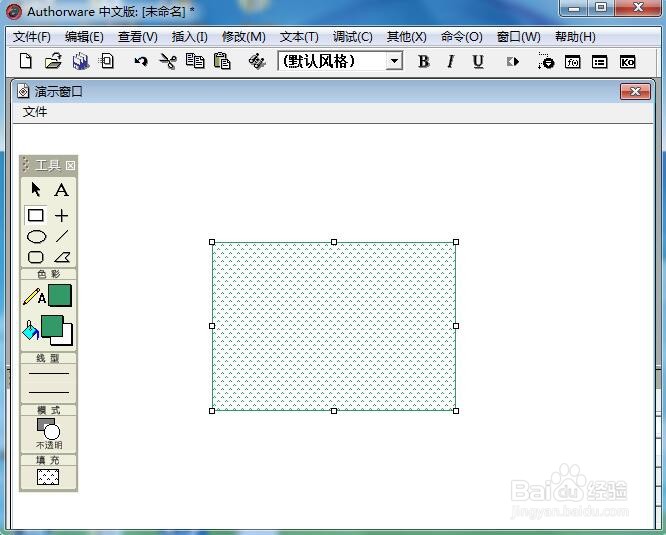This screenshot has width=666, height=535.
Task: Open the 帮助(H) menu
Action: point(575,37)
